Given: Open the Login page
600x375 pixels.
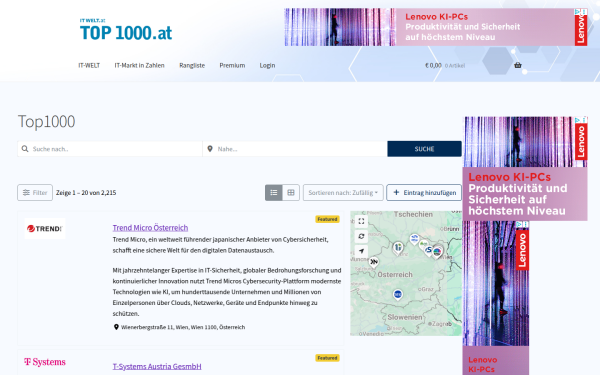Looking at the screenshot, I should 267,65.
